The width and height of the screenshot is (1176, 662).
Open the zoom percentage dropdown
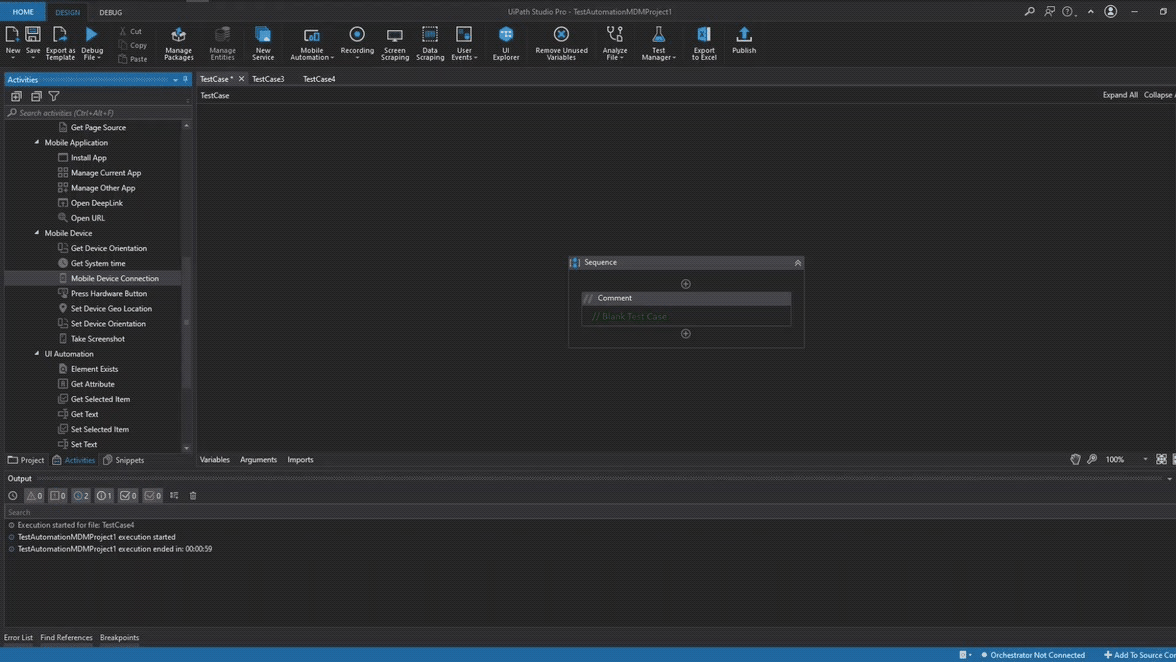(1145, 460)
